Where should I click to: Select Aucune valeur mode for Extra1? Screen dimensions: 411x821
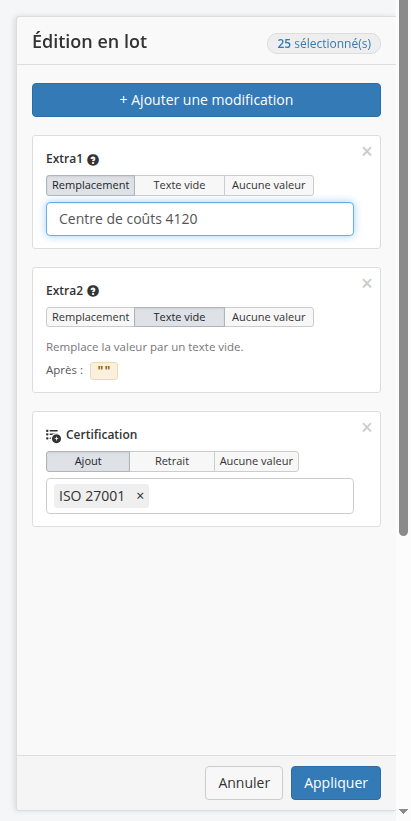[x=269, y=185]
